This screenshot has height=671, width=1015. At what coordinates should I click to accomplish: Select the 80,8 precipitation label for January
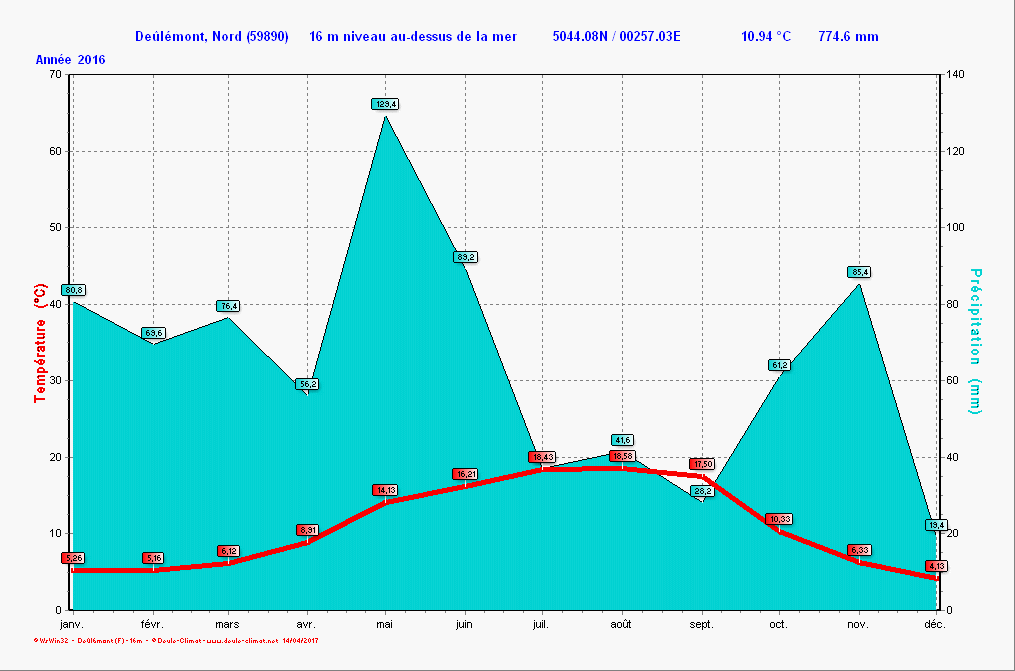pyautogui.click(x=73, y=290)
